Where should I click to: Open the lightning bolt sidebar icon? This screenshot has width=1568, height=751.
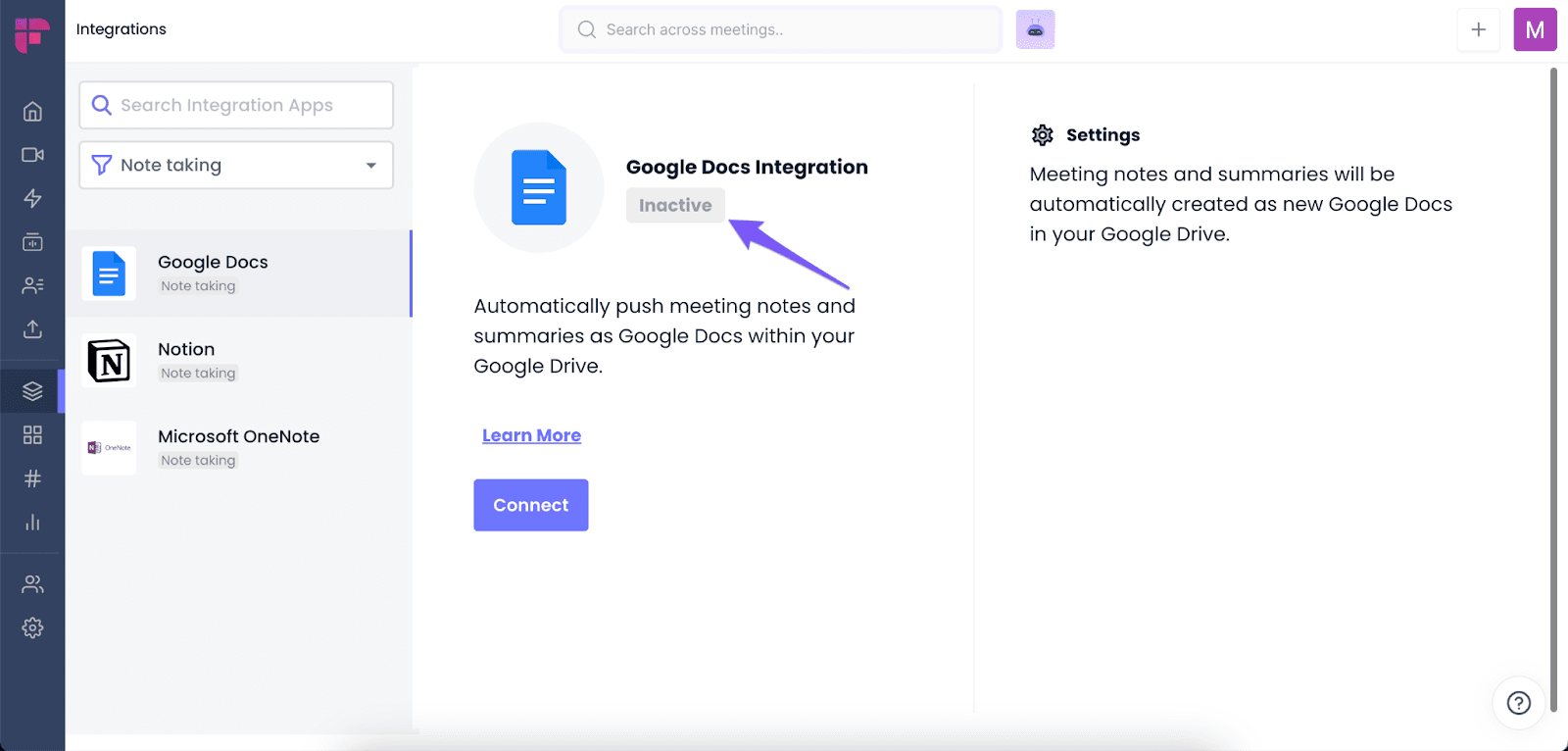tap(32, 198)
